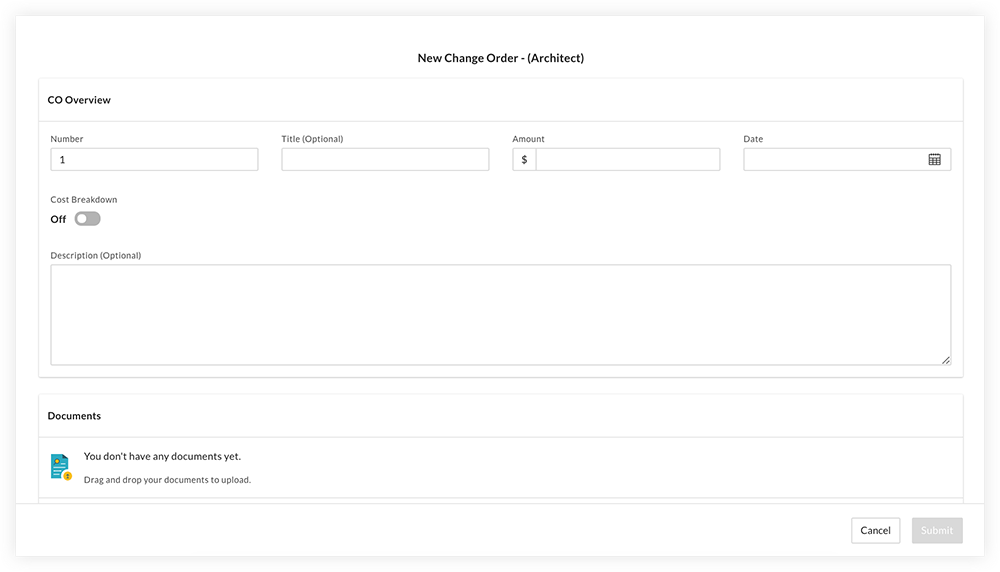The width and height of the screenshot is (1000, 572).
Task: Click the document upload icon
Action: pos(61,467)
